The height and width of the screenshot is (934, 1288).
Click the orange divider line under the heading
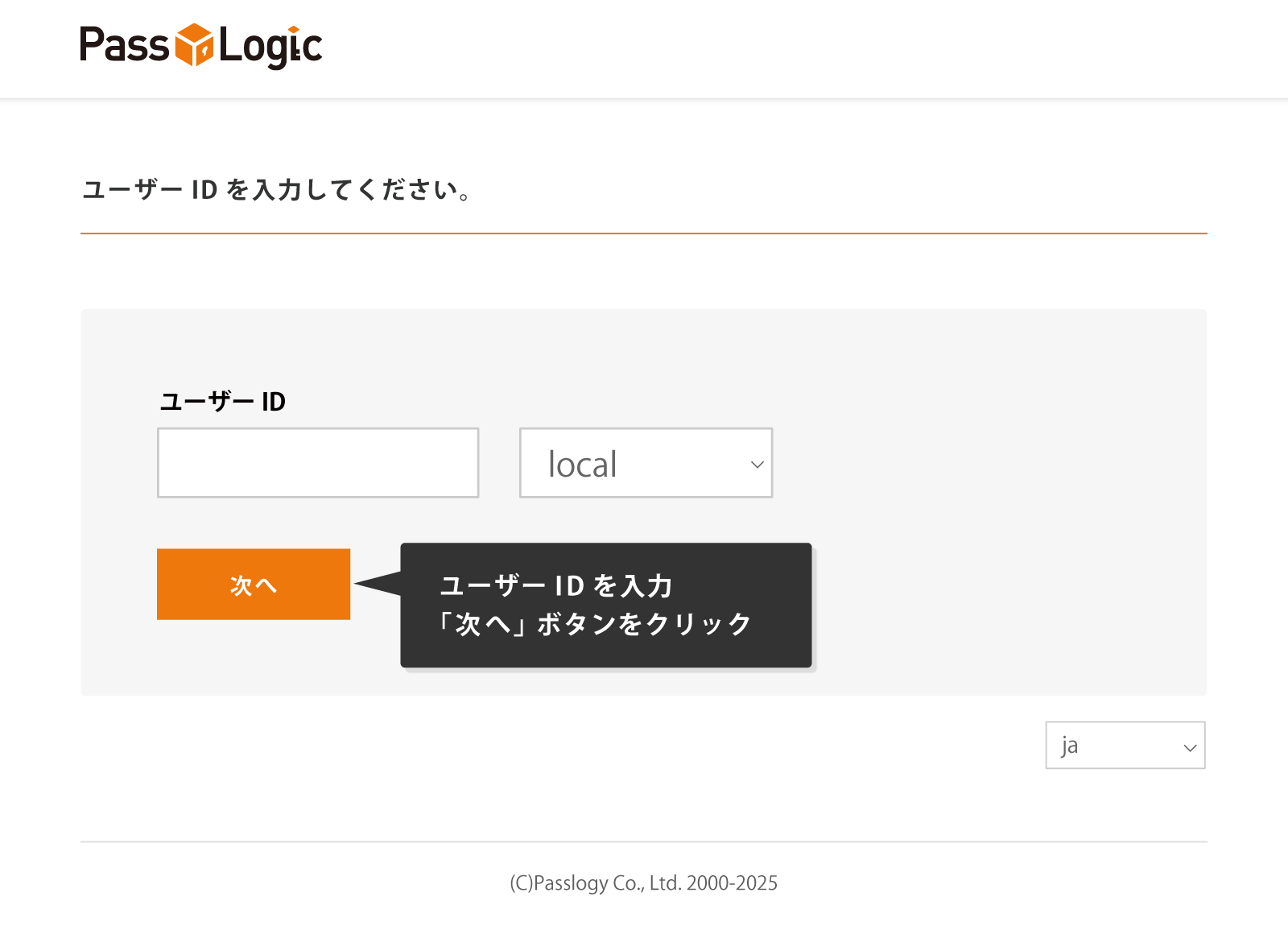(644, 233)
